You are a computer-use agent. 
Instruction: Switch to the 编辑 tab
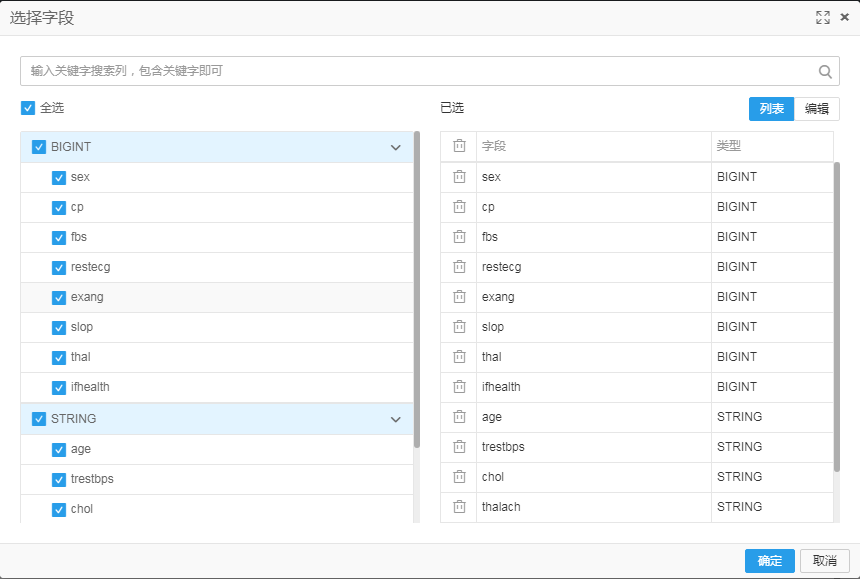pyautogui.click(x=817, y=109)
